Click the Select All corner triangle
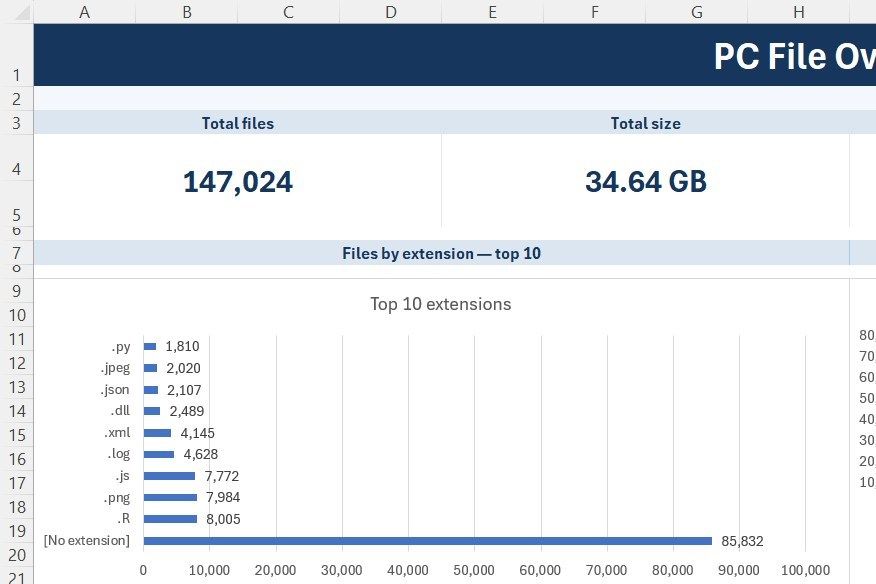The width and height of the screenshot is (876, 584). tap(21, 12)
